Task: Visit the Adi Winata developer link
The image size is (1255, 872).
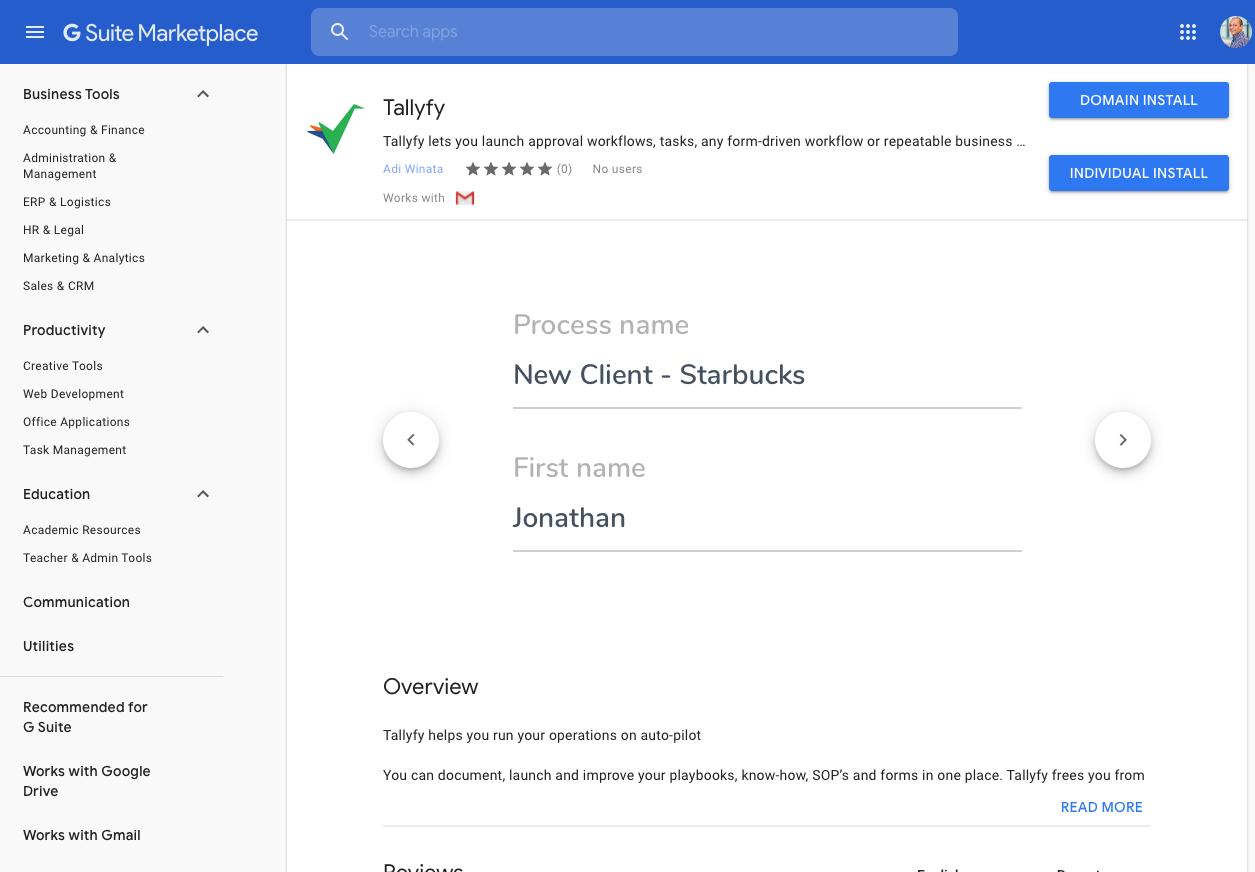Action: pos(413,168)
